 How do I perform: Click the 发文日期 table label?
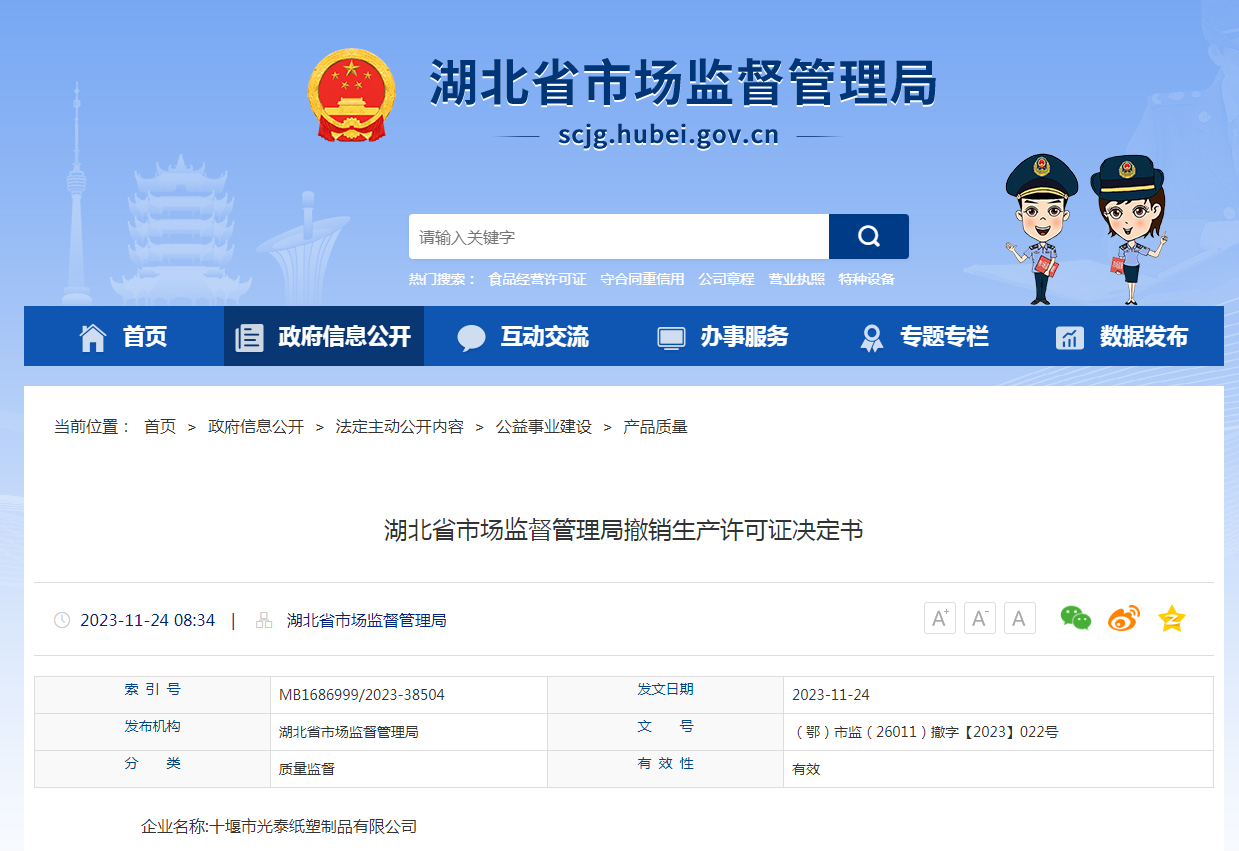(x=666, y=689)
